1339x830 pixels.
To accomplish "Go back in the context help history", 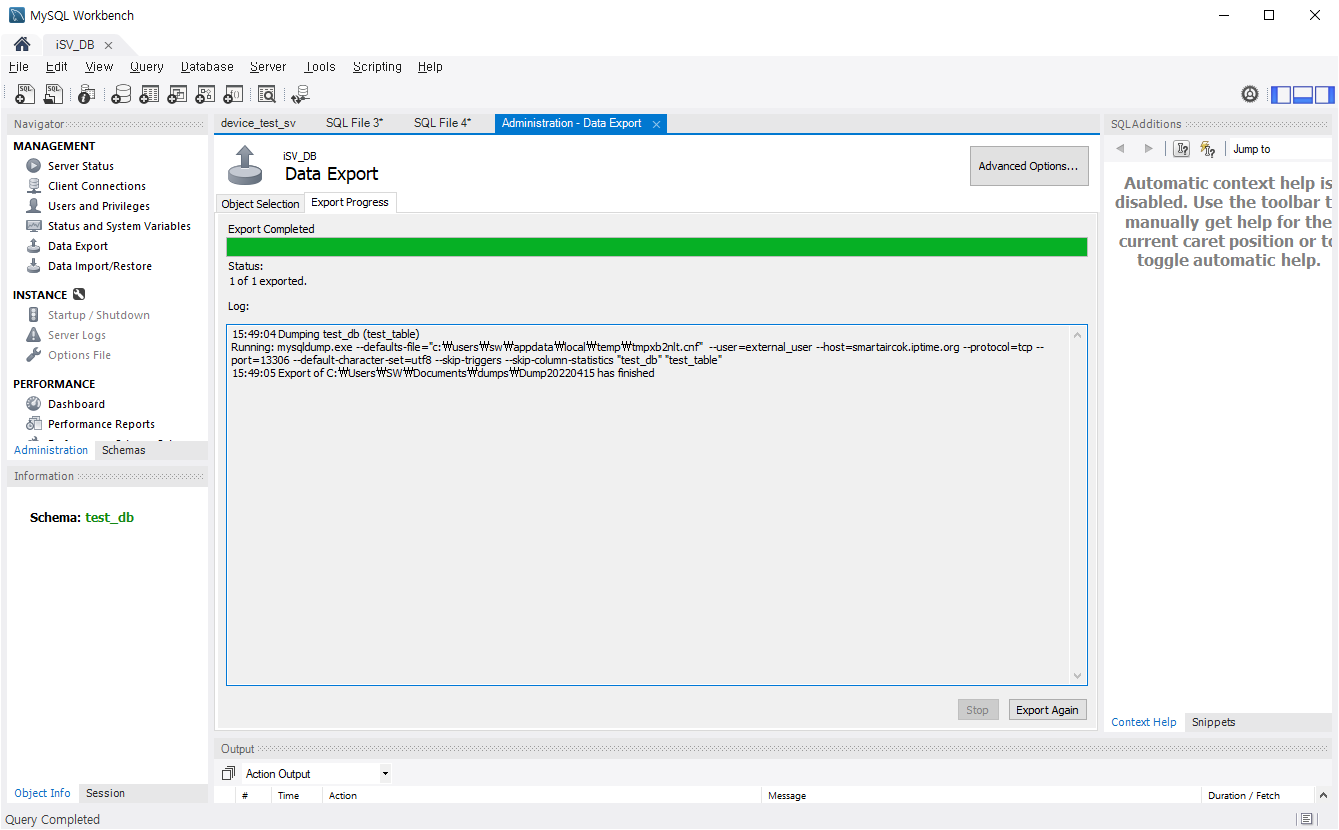I will (x=1121, y=149).
